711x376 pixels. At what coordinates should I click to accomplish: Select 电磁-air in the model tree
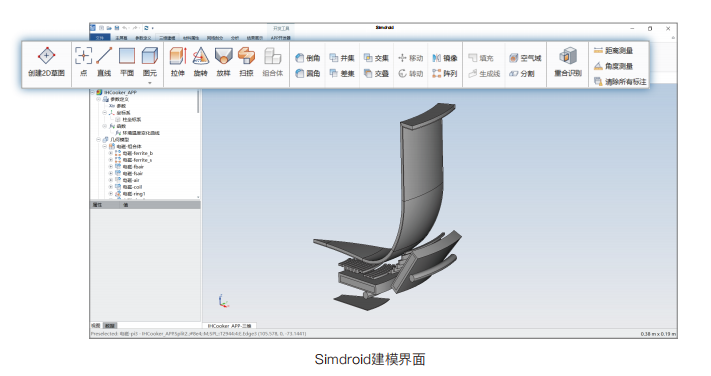click(131, 180)
